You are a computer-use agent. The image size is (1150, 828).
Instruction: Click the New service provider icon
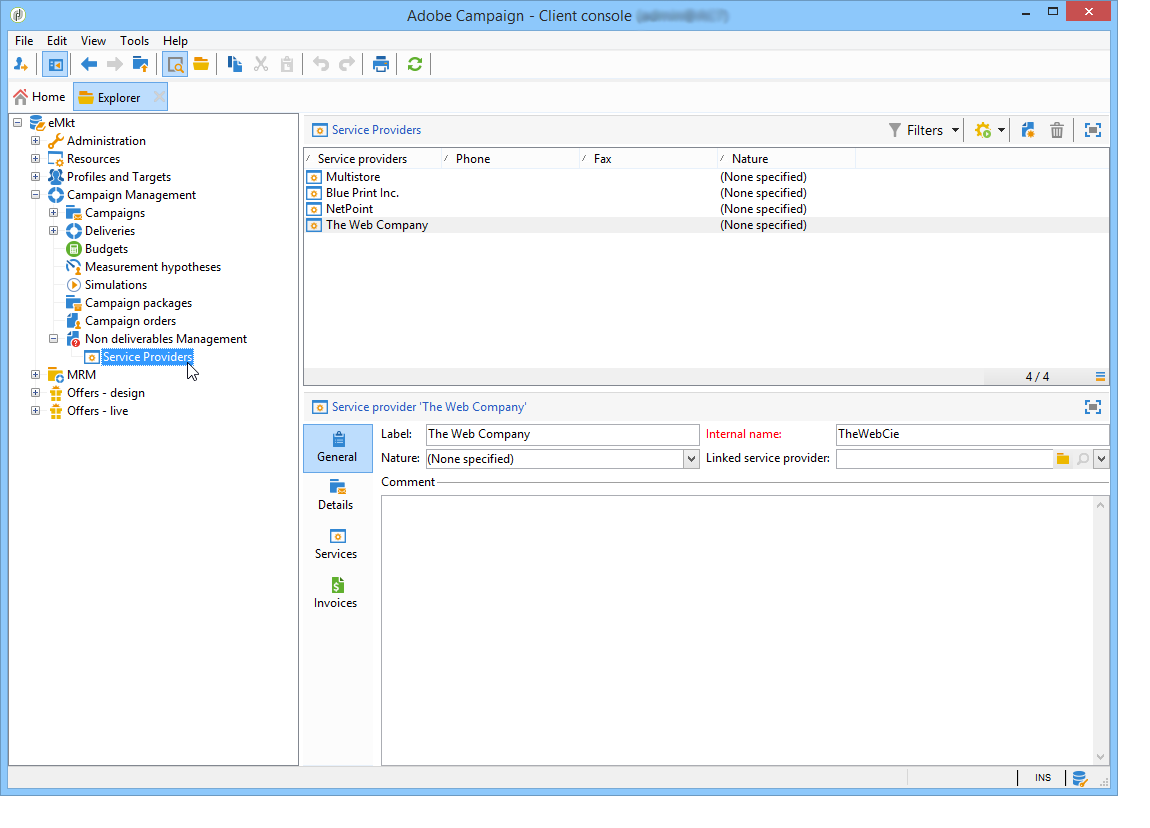(1028, 131)
